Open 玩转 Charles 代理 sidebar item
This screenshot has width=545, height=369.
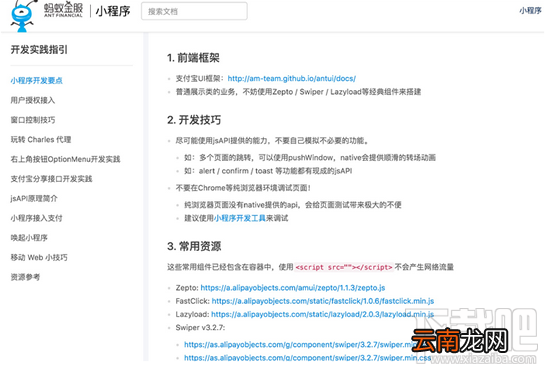coord(41,140)
